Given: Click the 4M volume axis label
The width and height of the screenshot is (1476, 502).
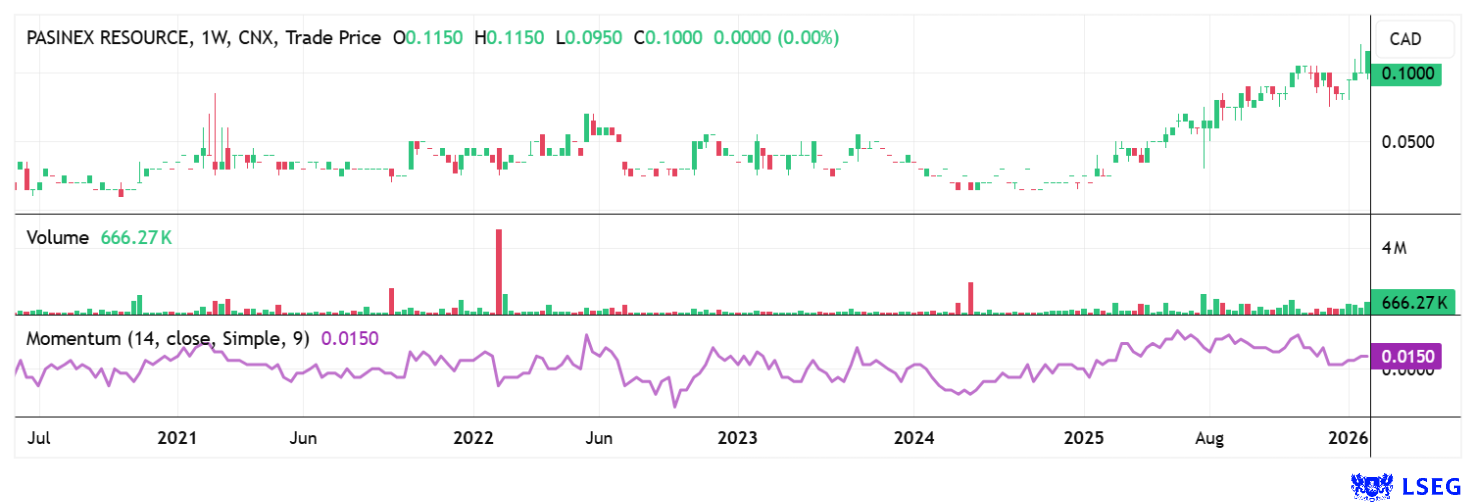Looking at the screenshot, I should point(1394,248).
